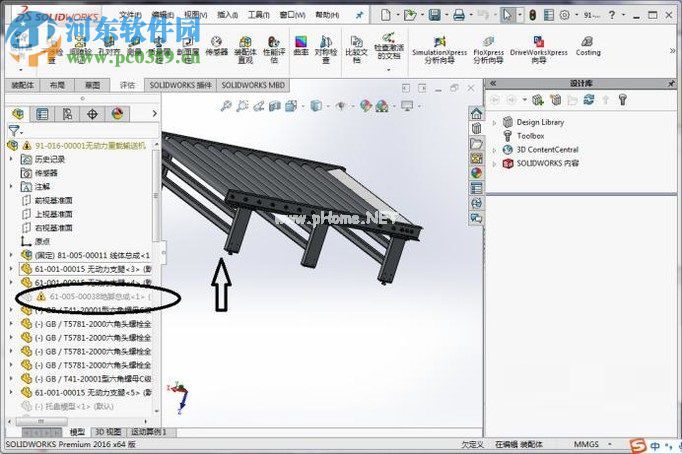Launch the SimulationXpress analysis wizard
This screenshot has height=454, width=682.
pyautogui.click(x=440, y=50)
